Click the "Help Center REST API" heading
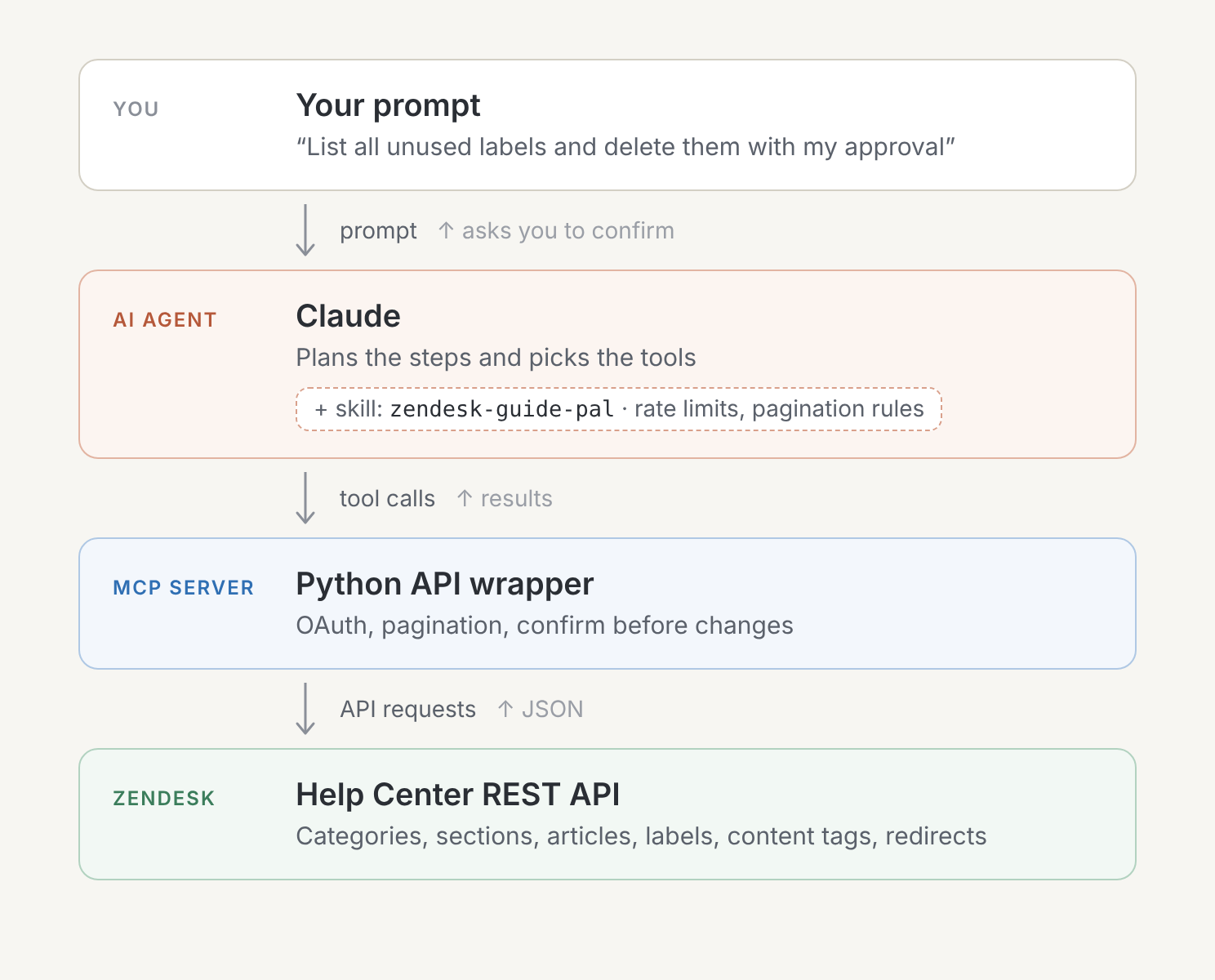The image size is (1215, 980). click(x=457, y=795)
